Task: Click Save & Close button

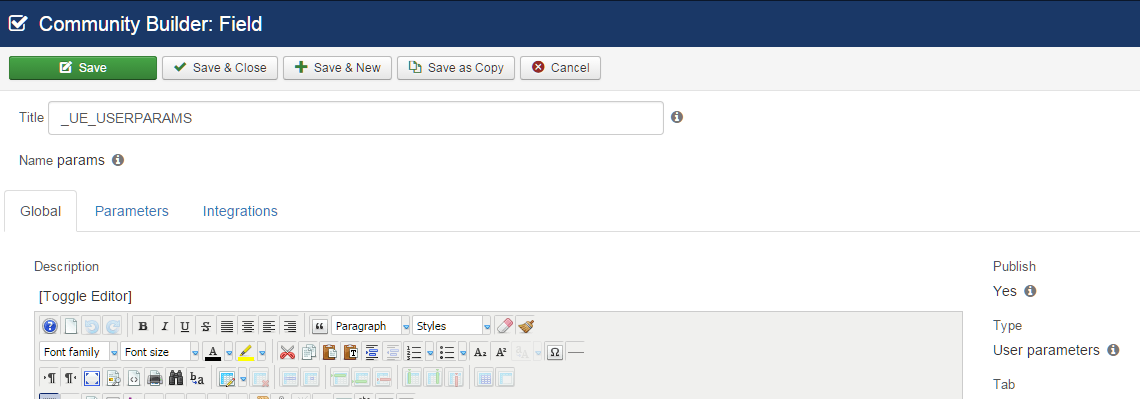Action: (220, 68)
